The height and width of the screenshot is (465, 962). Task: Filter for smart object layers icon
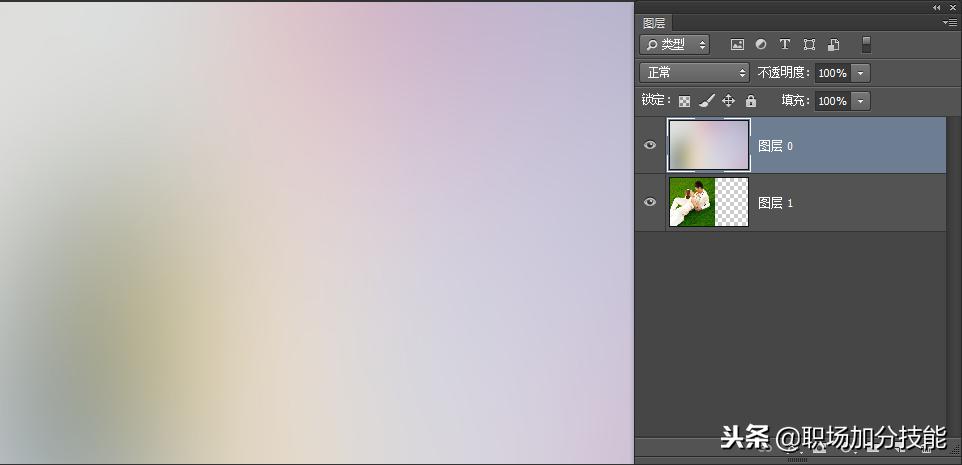coord(833,44)
